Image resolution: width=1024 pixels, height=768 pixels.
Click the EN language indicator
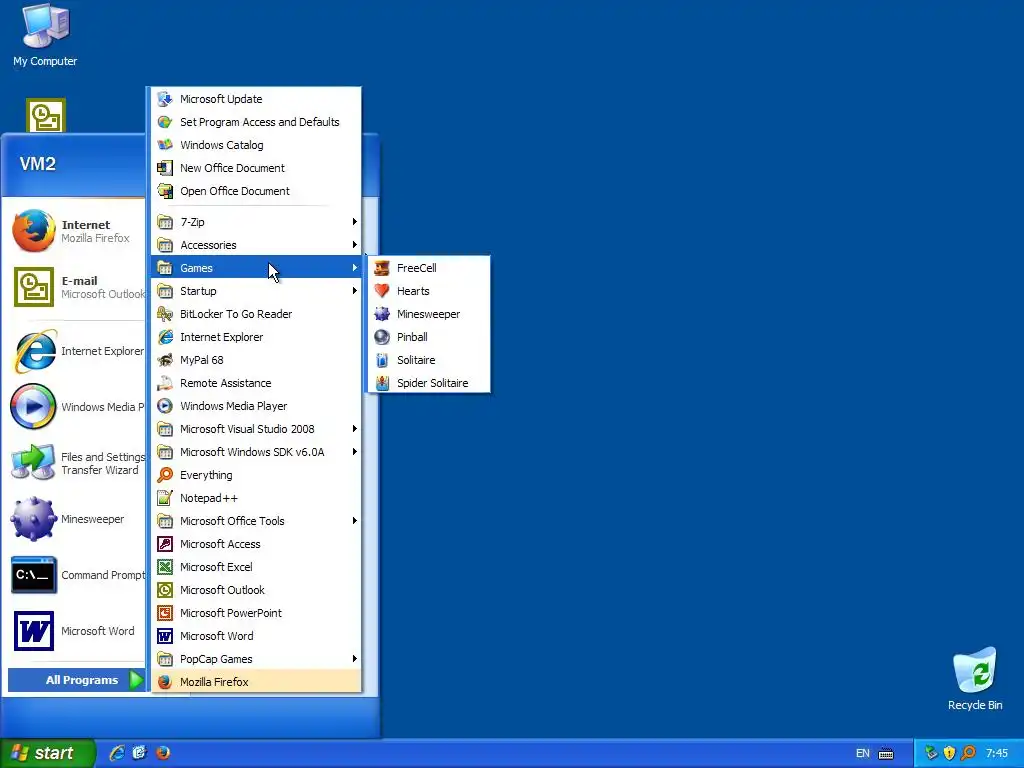point(862,753)
